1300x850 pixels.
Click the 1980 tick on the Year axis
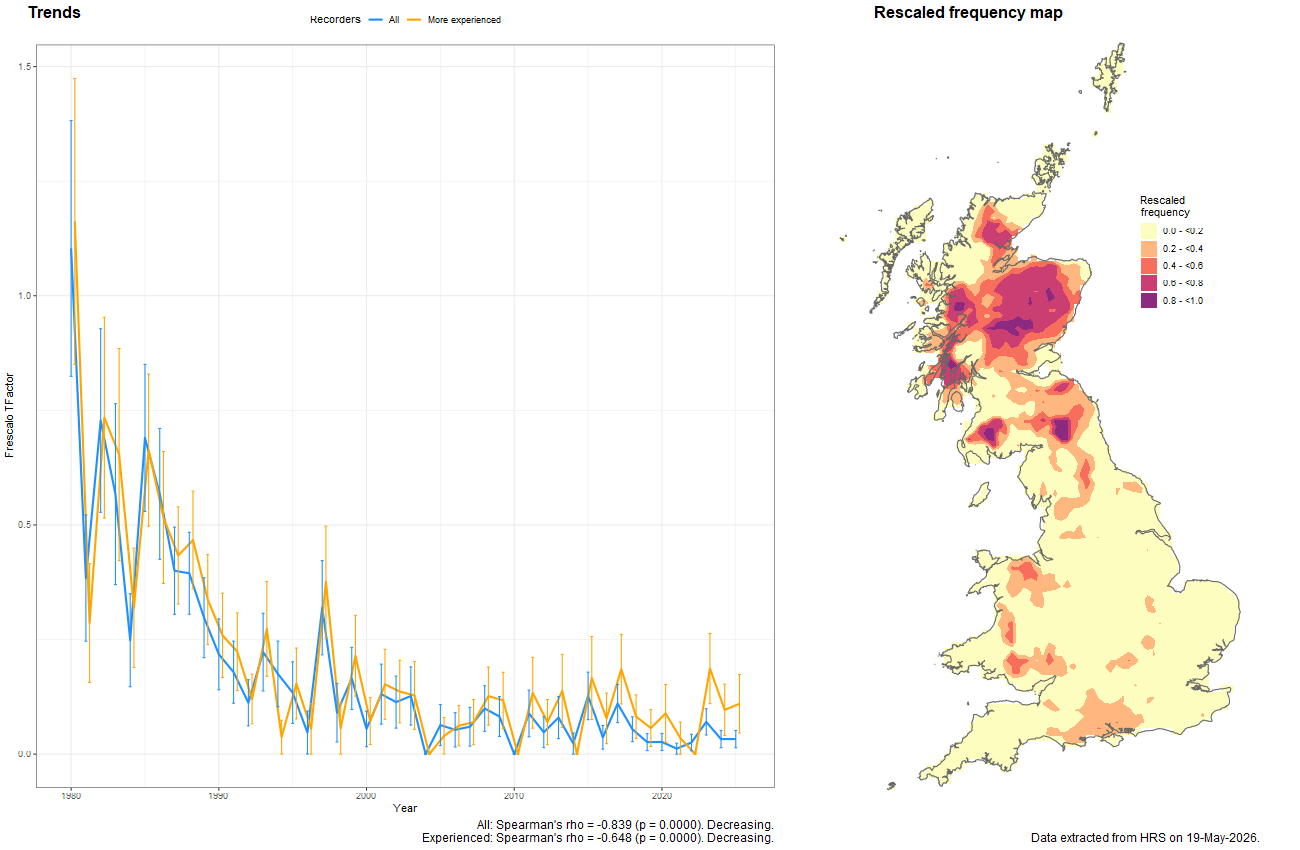[70, 796]
